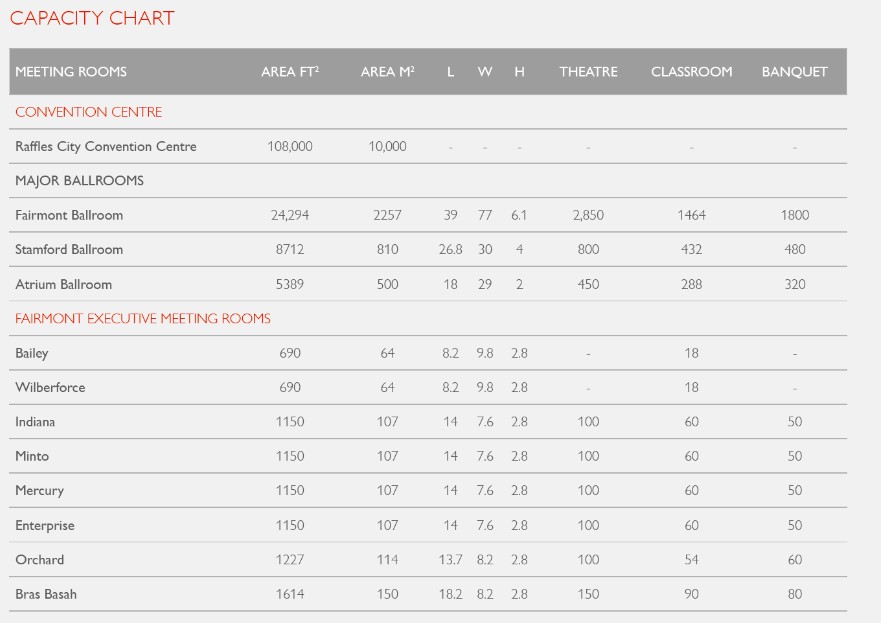
Task: Click the Orchard room name
Action: 40,559
